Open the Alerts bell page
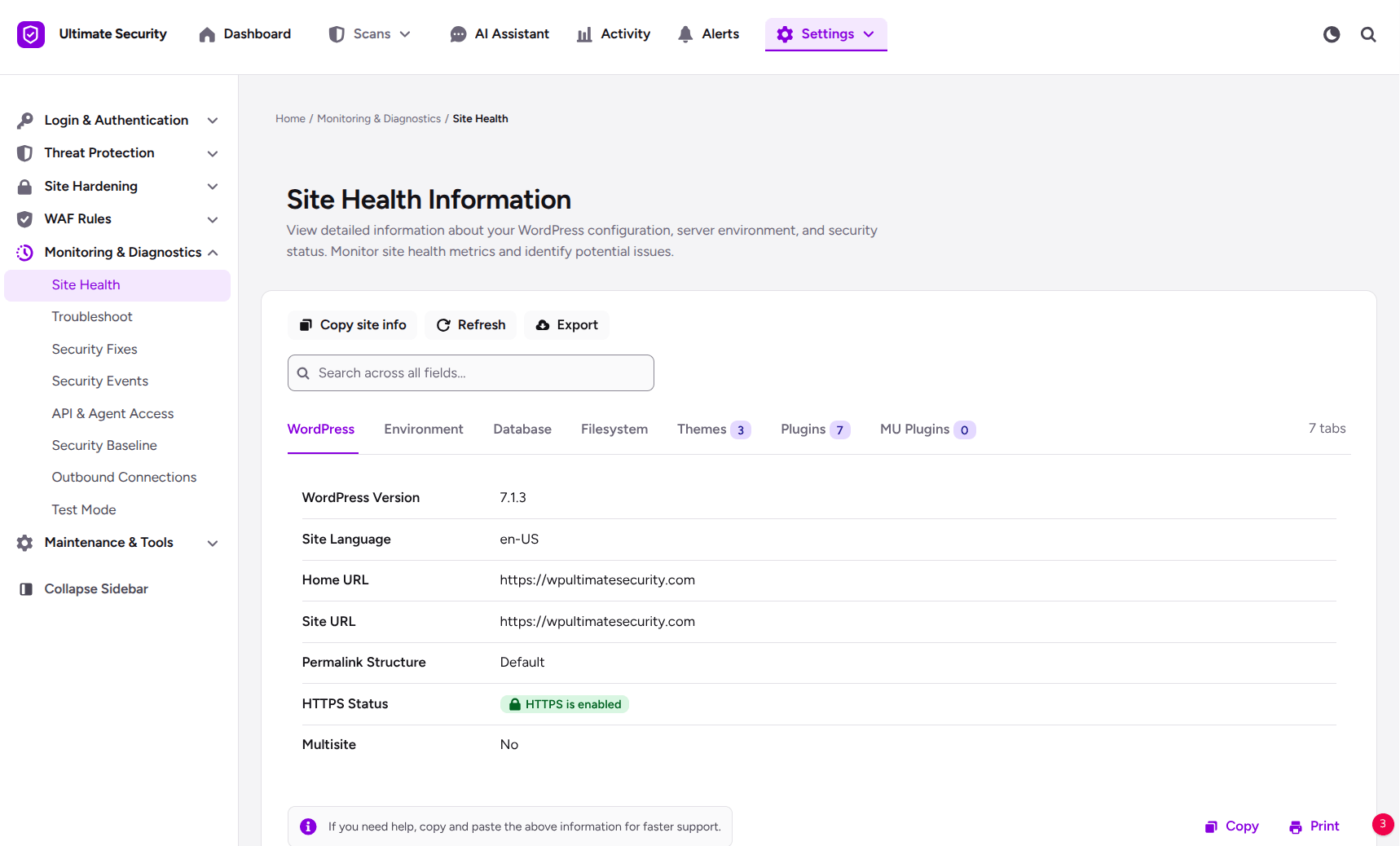1400x846 pixels. [709, 34]
